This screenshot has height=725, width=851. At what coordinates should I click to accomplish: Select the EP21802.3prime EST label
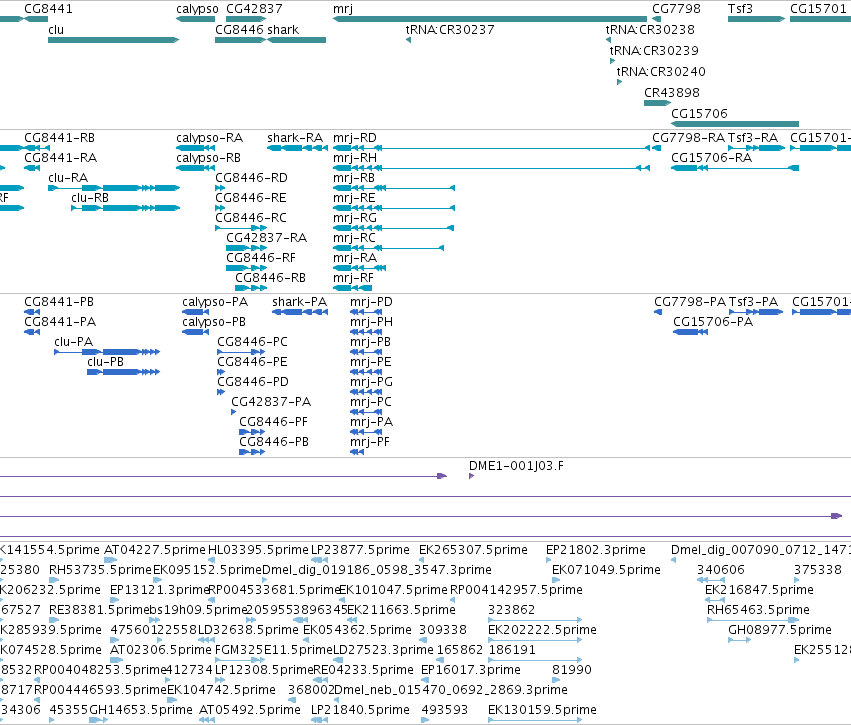tap(596, 550)
